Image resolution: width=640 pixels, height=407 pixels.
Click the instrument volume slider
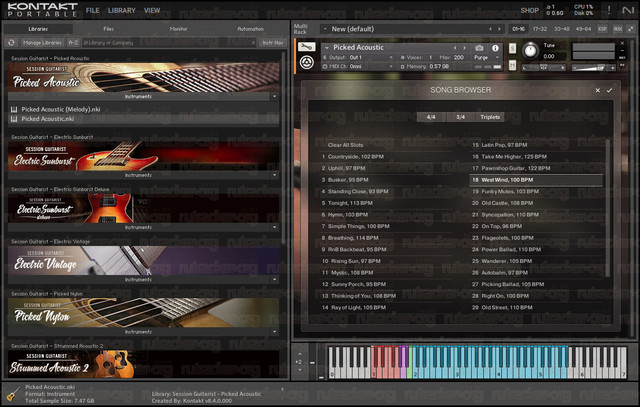pos(593,68)
